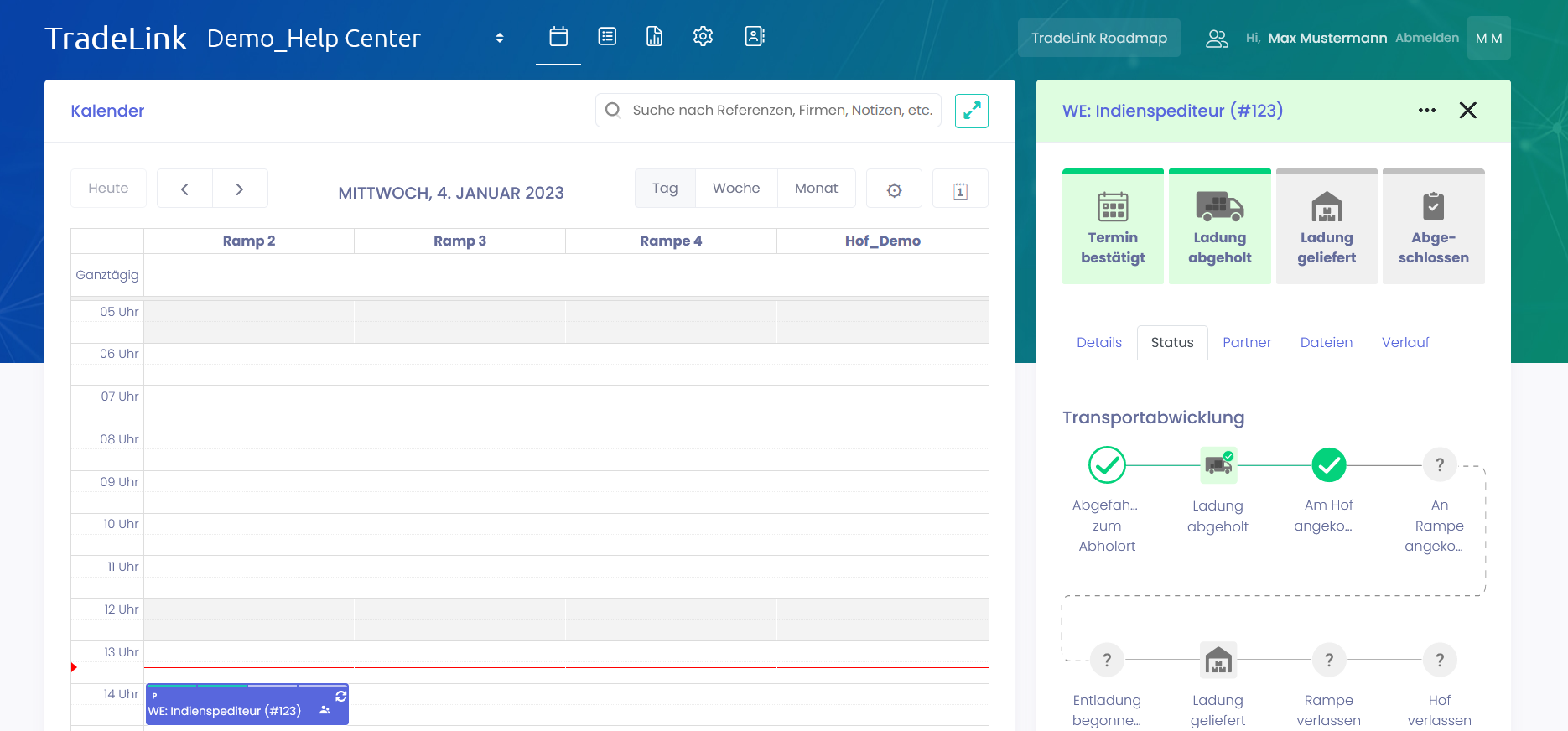Go to next day with right chevron
The image size is (1568, 731).
pos(240,189)
